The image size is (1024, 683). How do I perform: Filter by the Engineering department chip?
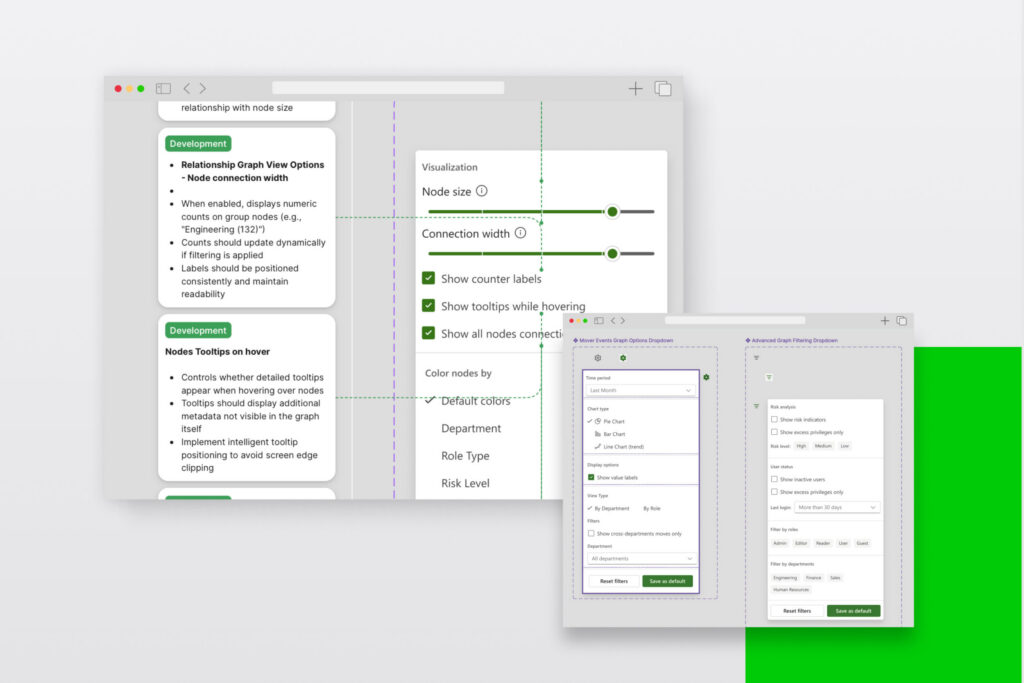coord(785,578)
